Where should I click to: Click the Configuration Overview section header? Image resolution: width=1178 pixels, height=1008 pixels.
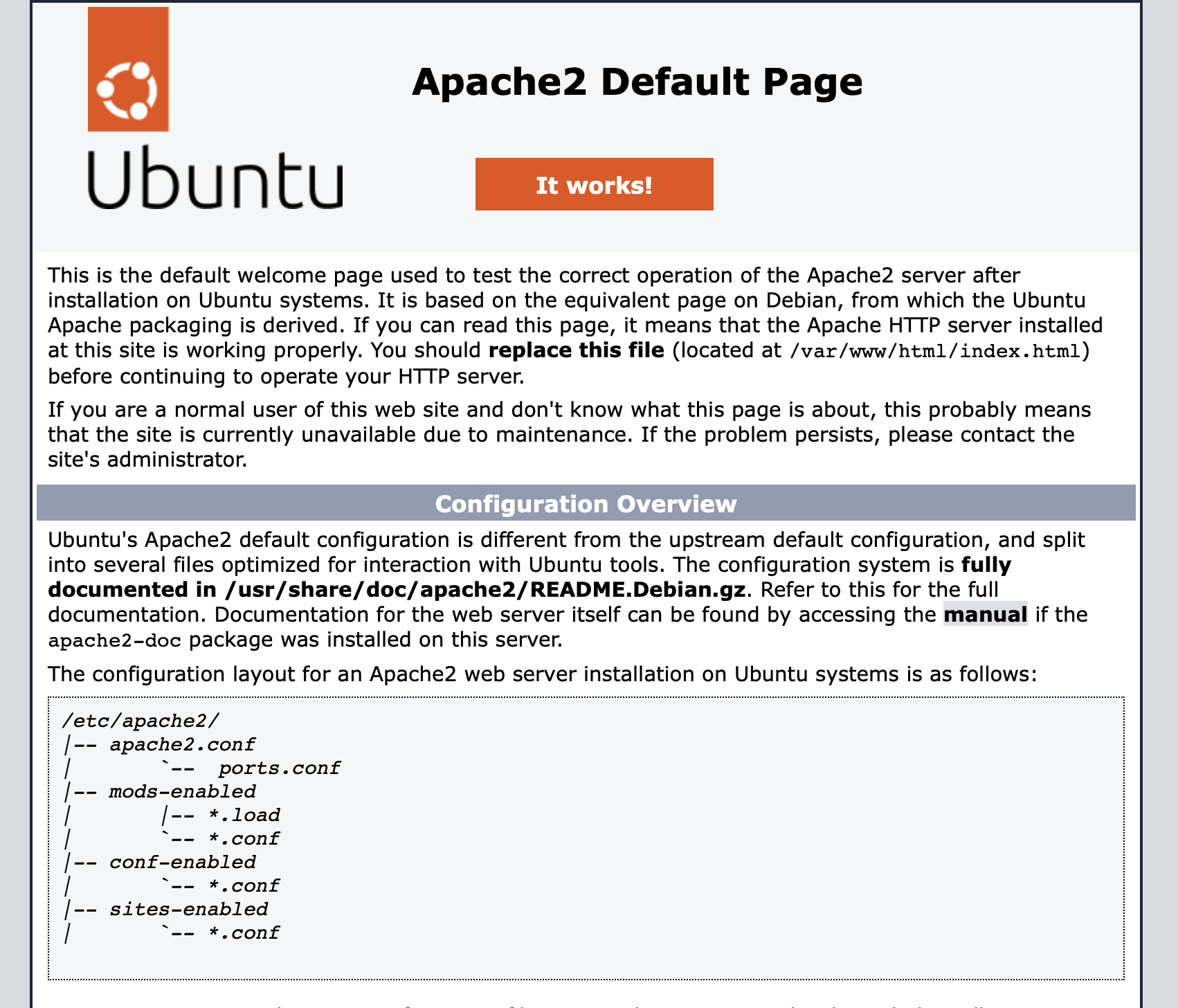(586, 503)
